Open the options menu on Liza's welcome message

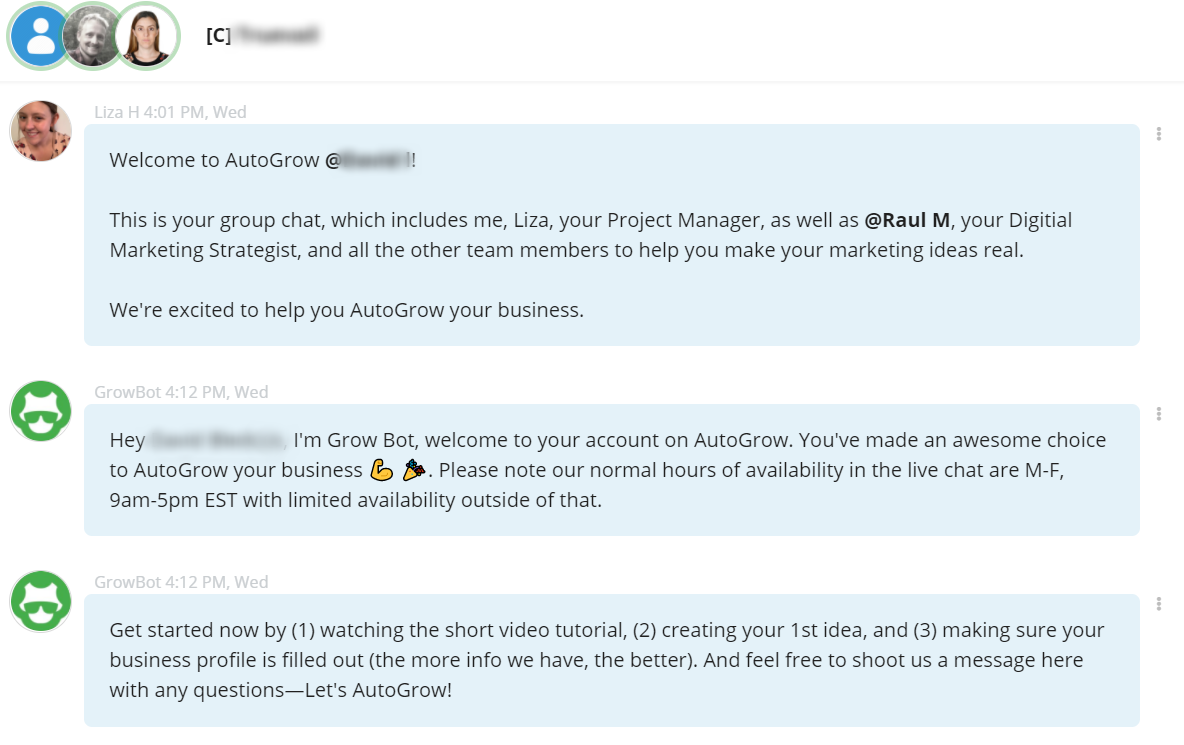pyautogui.click(x=1159, y=133)
